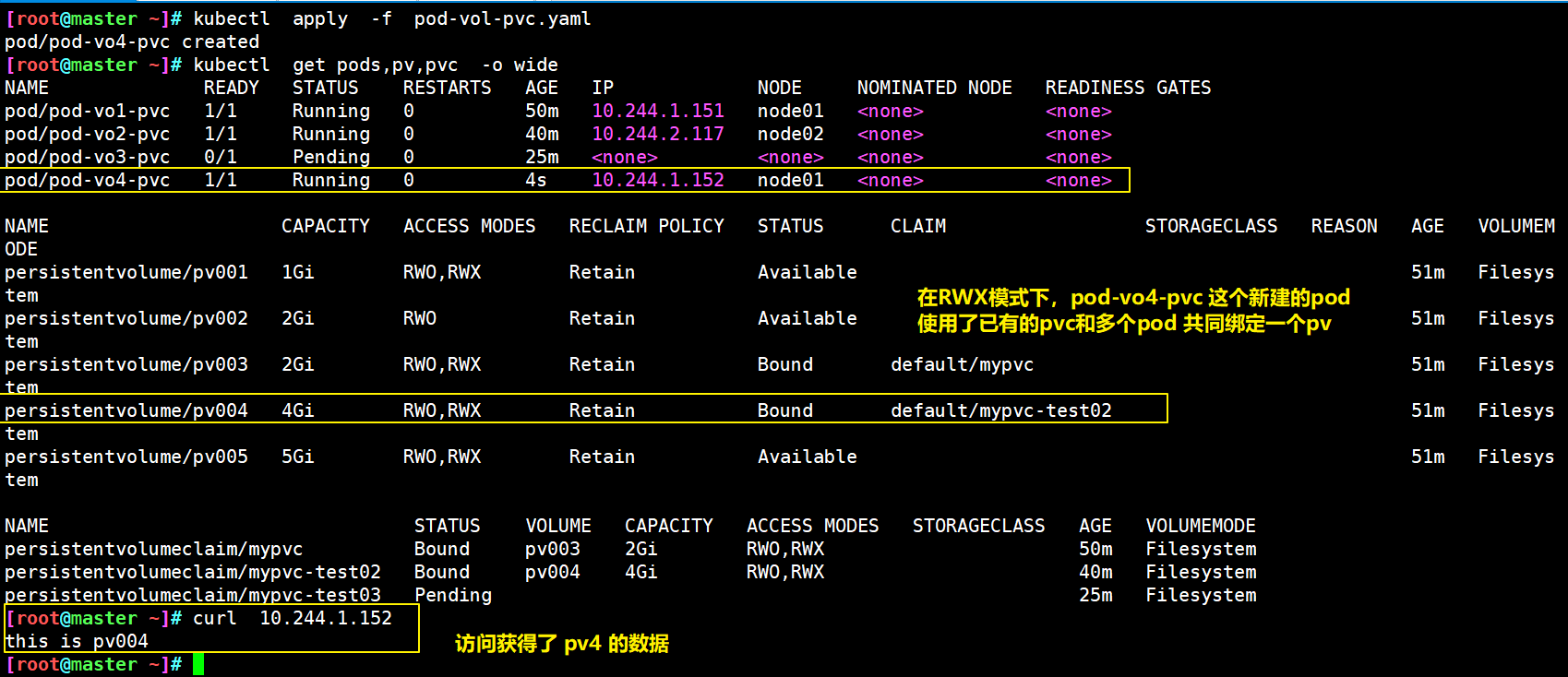Click the 25m age of mypvc-test03
1568x677 pixels.
point(1095,595)
